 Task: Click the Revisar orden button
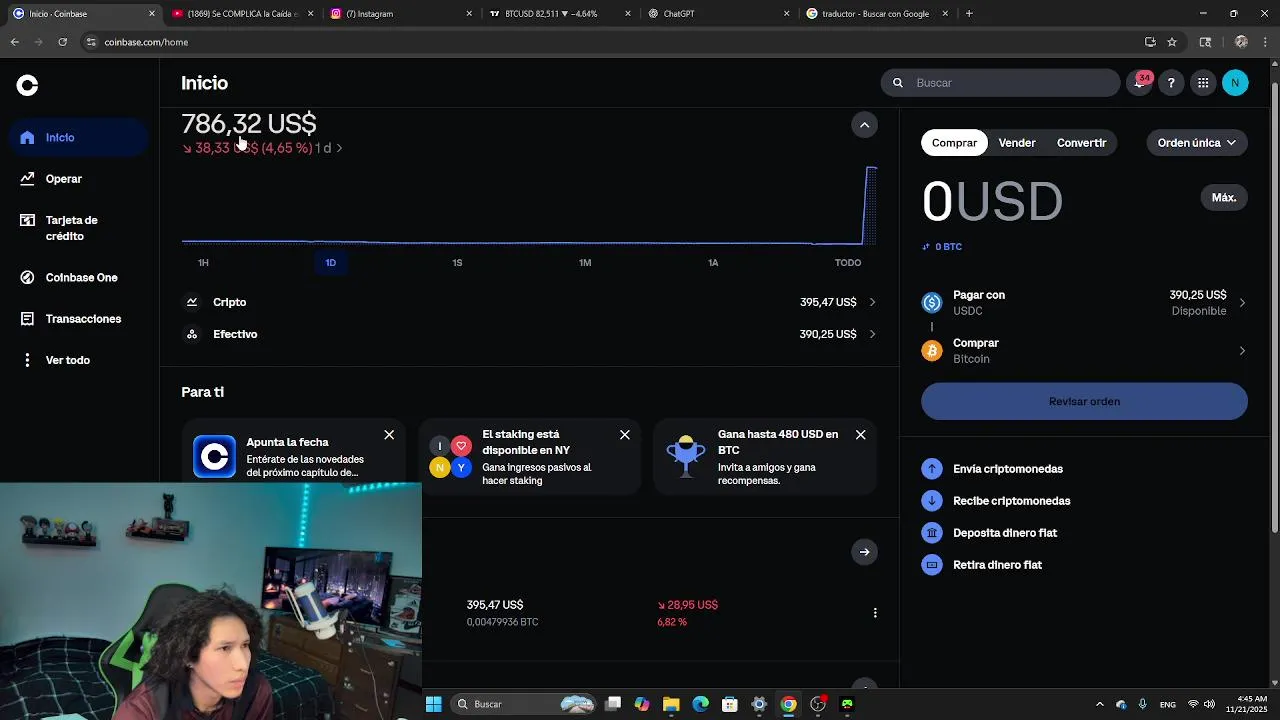1084,402
